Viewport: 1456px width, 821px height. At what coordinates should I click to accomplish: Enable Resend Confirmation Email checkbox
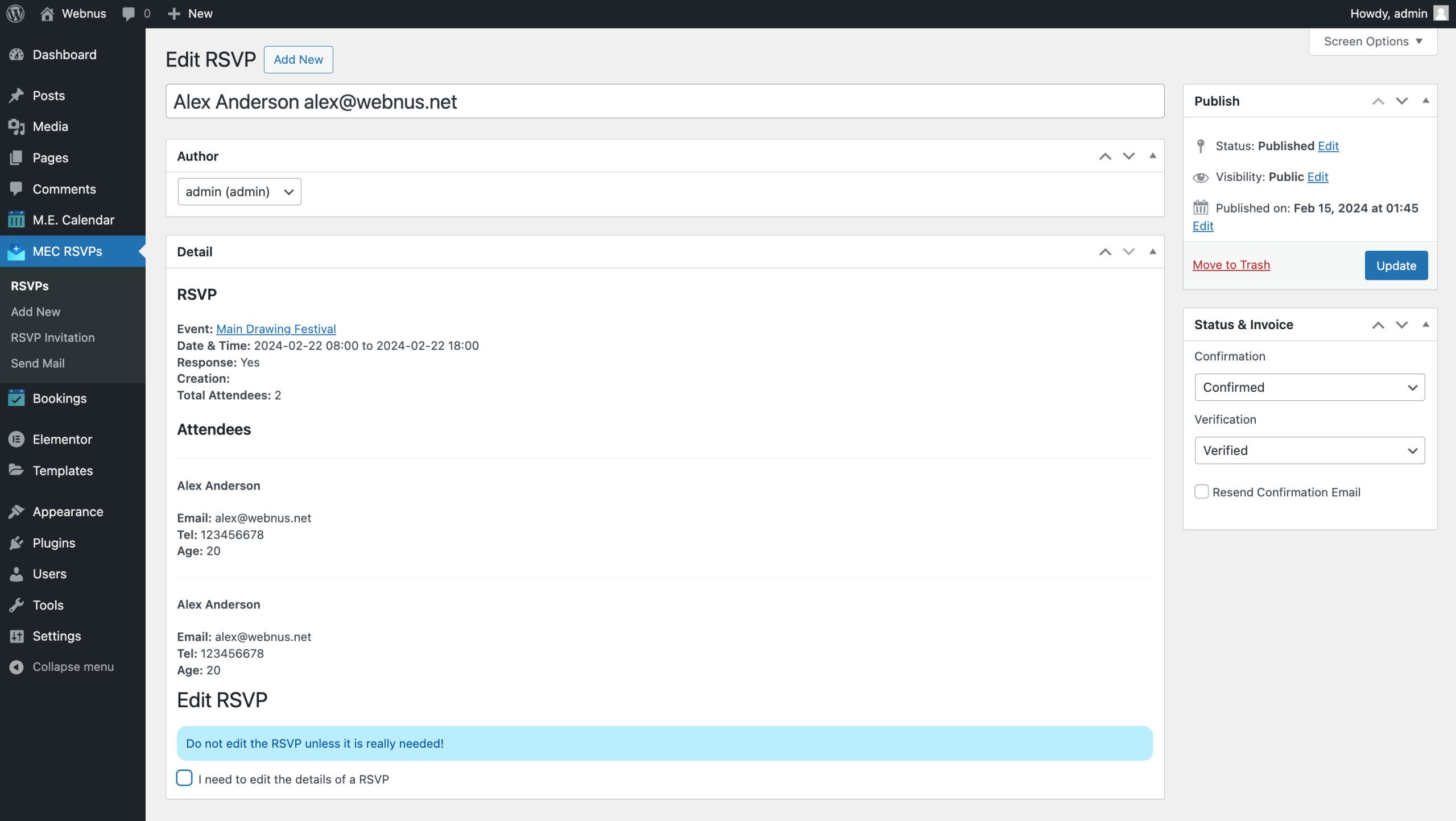pos(1201,492)
